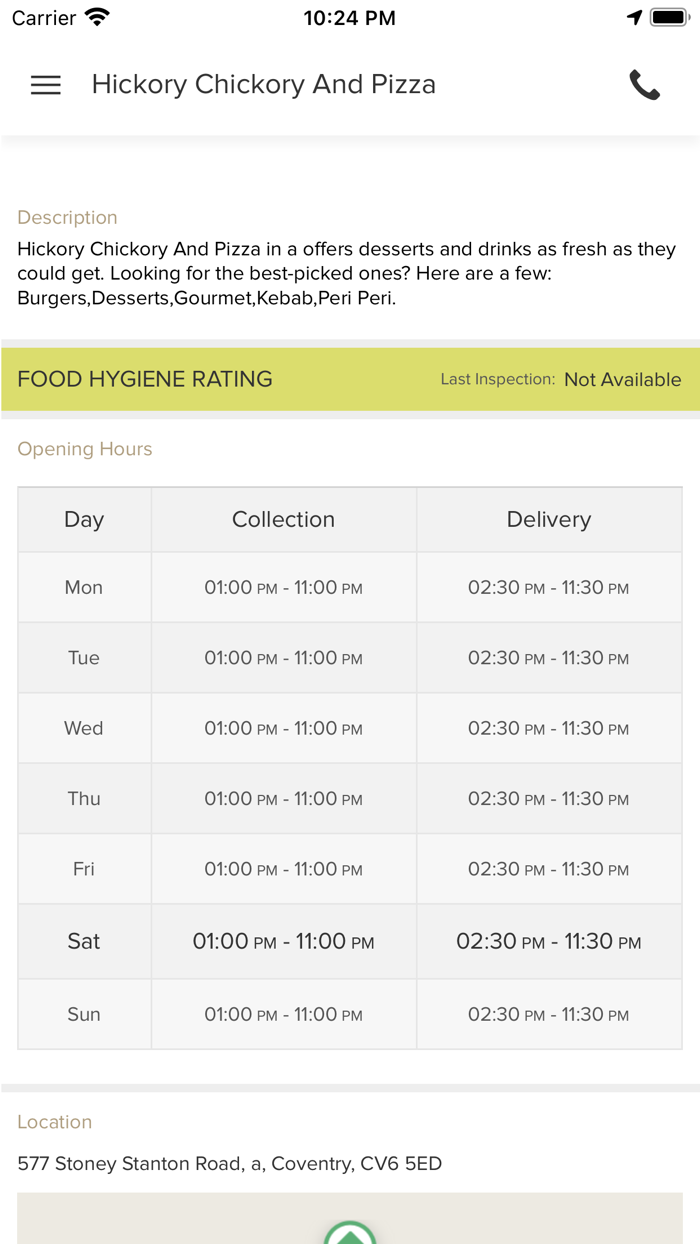The width and height of the screenshot is (700, 1244).
Task: Select the Delivery column header
Action: click(x=548, y=519)
